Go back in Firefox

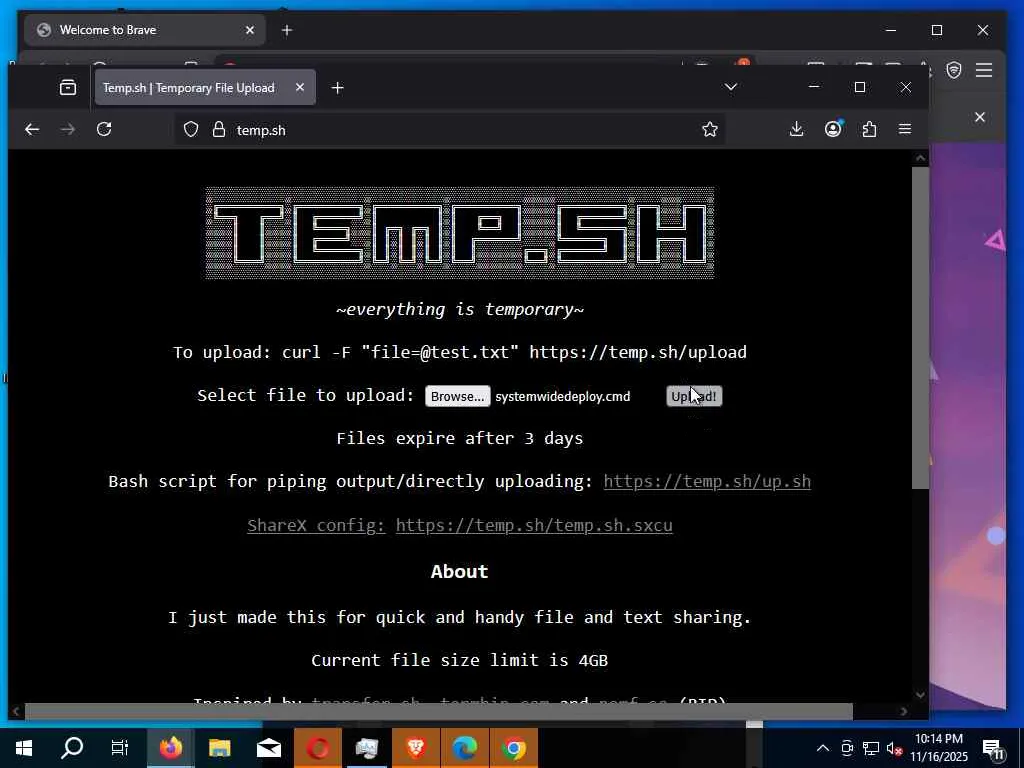(x=32, y=130)
